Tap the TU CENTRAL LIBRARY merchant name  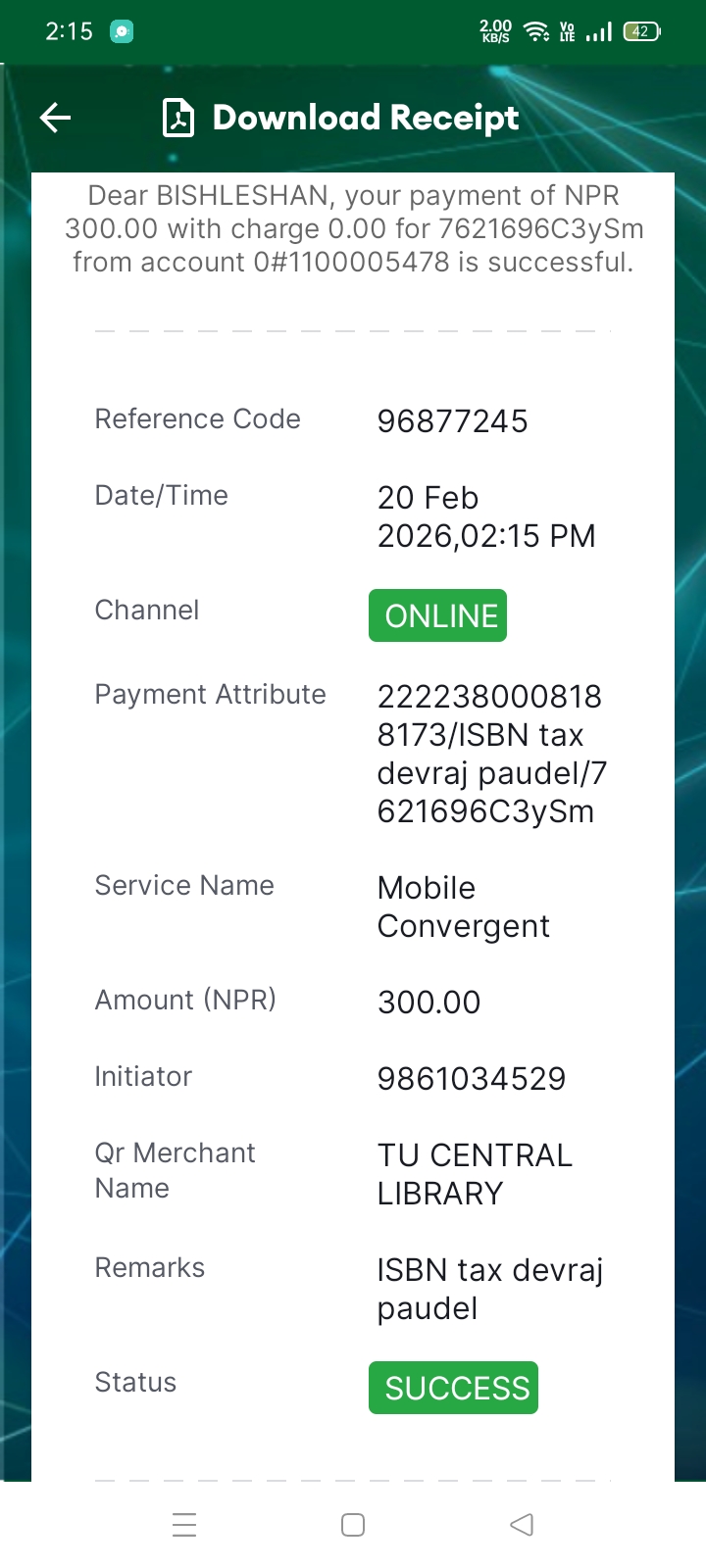pos(475,1174)
